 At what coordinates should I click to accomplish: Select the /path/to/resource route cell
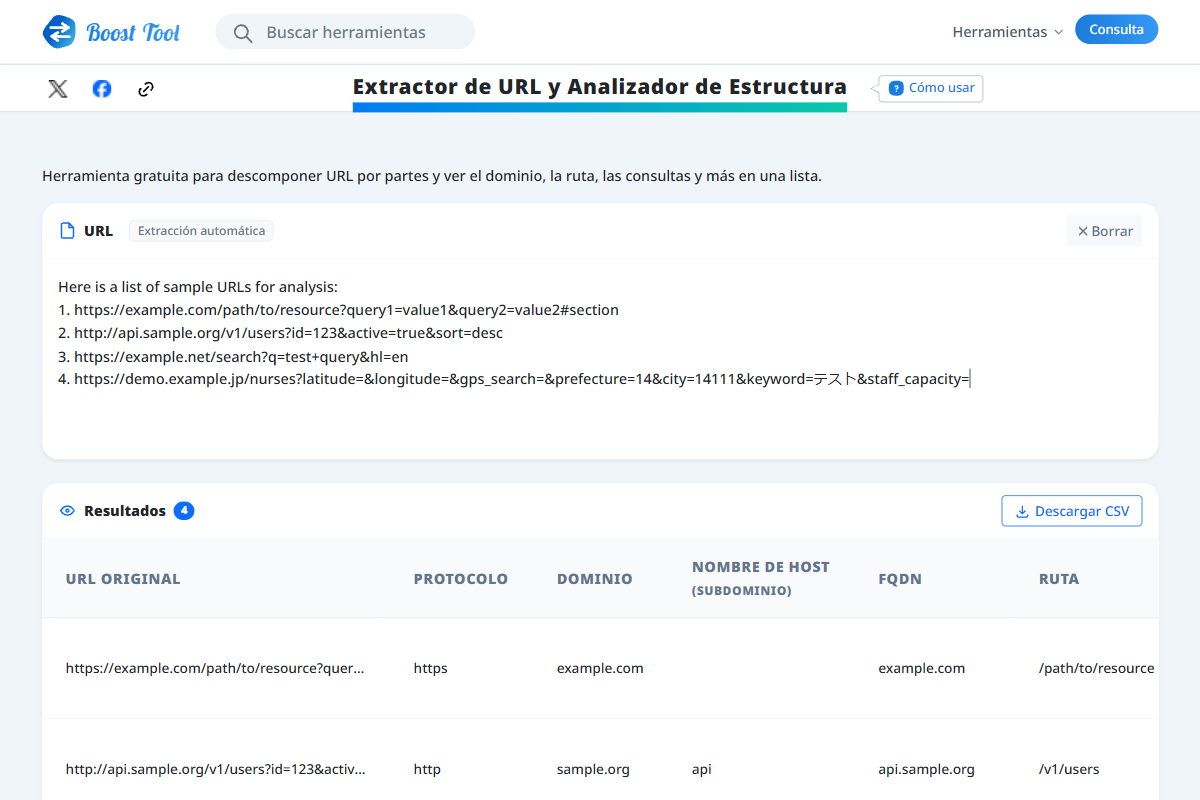pyautogui.click(x=1097, y=668)
